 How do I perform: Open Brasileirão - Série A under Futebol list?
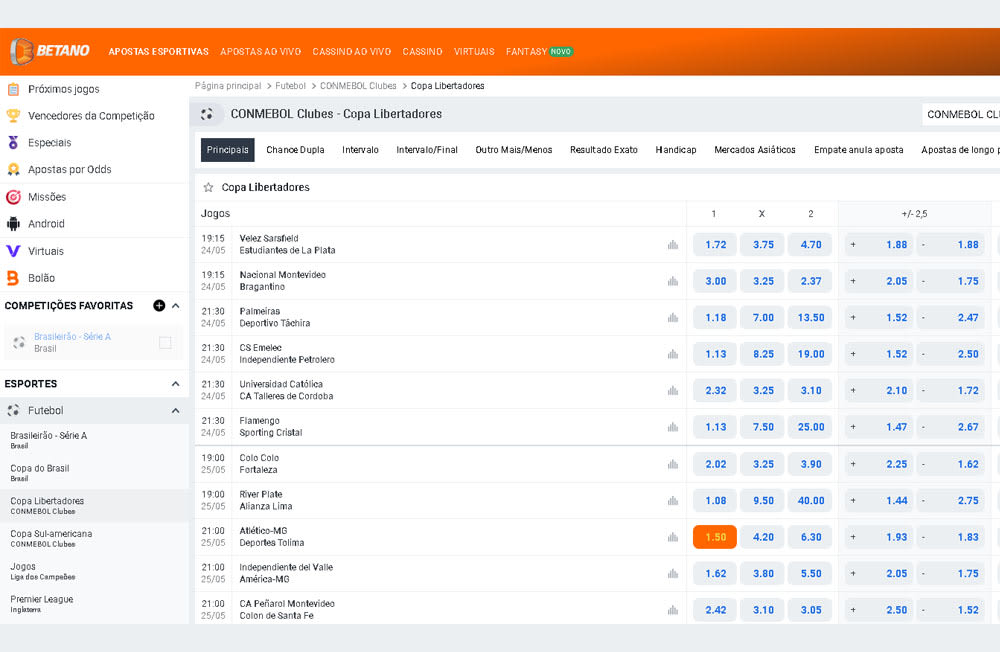point(94,440)
